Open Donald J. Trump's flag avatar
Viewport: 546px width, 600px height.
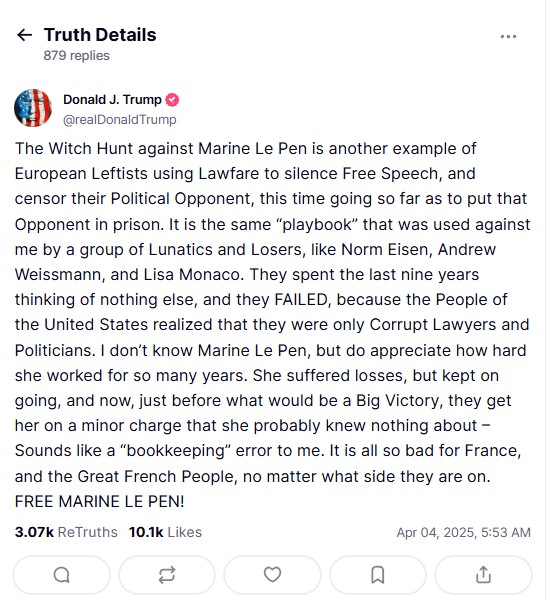33,108
